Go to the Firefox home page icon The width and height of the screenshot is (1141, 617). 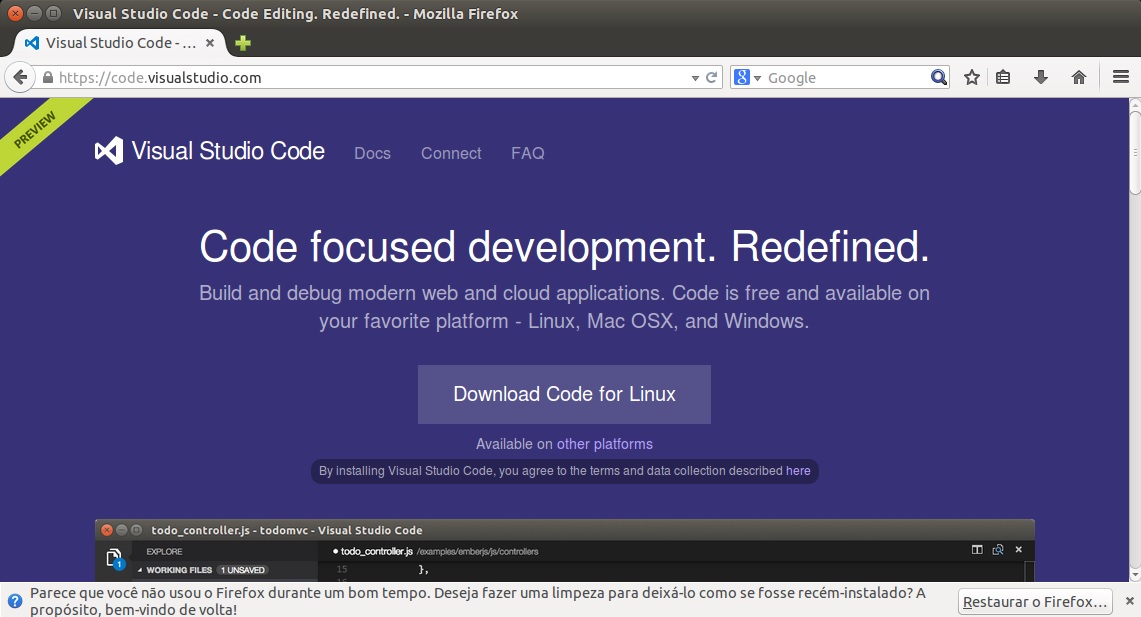tap(1078, 78)
